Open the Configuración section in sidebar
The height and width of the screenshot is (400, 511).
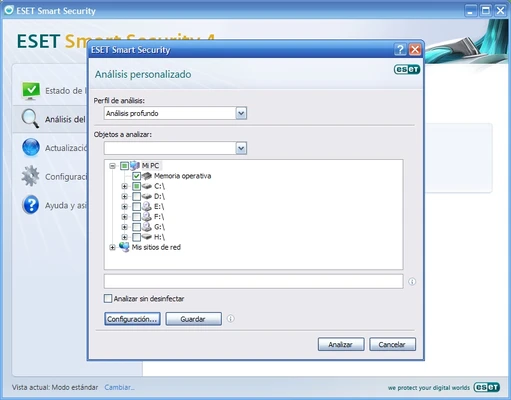tap(51, 176)
